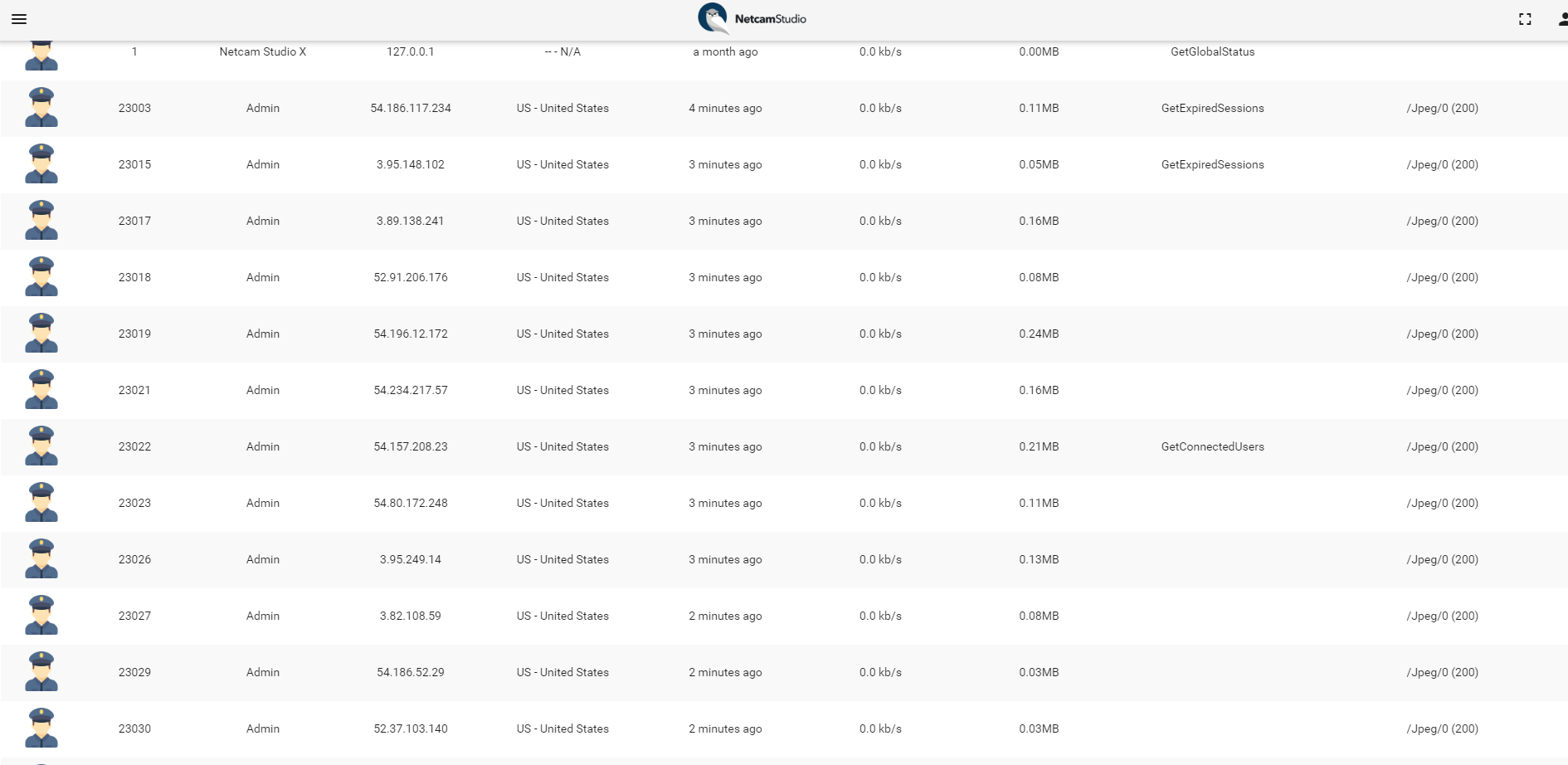This screenshot has height=765, width=1568.
Task: Click the localhost address 127.0.0.1
Action: (x=411, y=51)
